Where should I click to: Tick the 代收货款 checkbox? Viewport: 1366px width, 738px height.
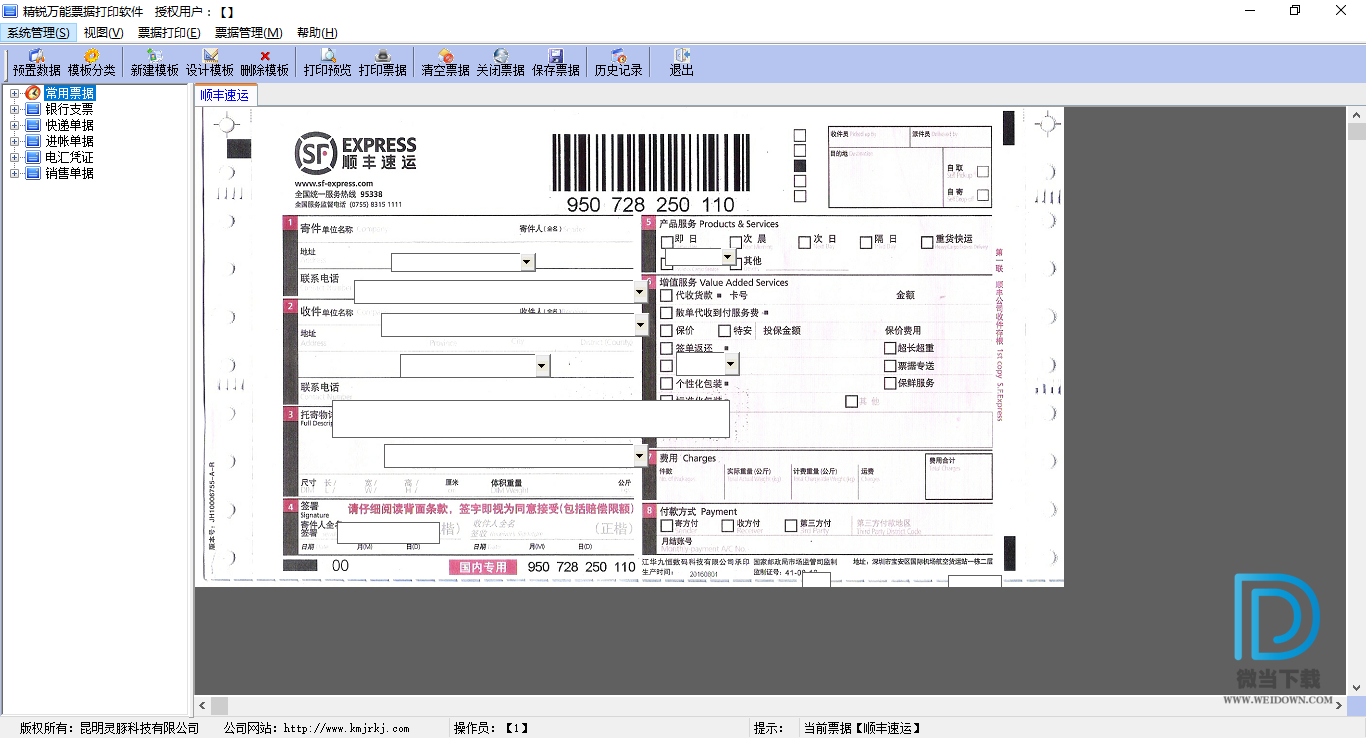pos(667,295)
